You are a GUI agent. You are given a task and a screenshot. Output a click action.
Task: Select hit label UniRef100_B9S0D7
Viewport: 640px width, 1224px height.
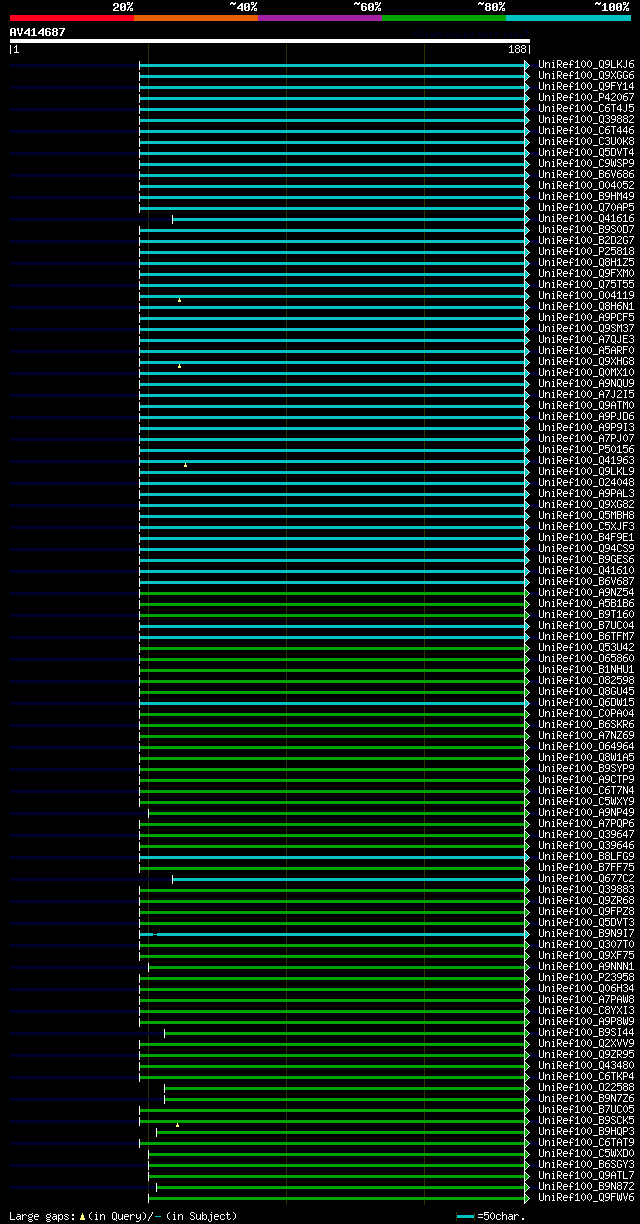click(586, 230)
